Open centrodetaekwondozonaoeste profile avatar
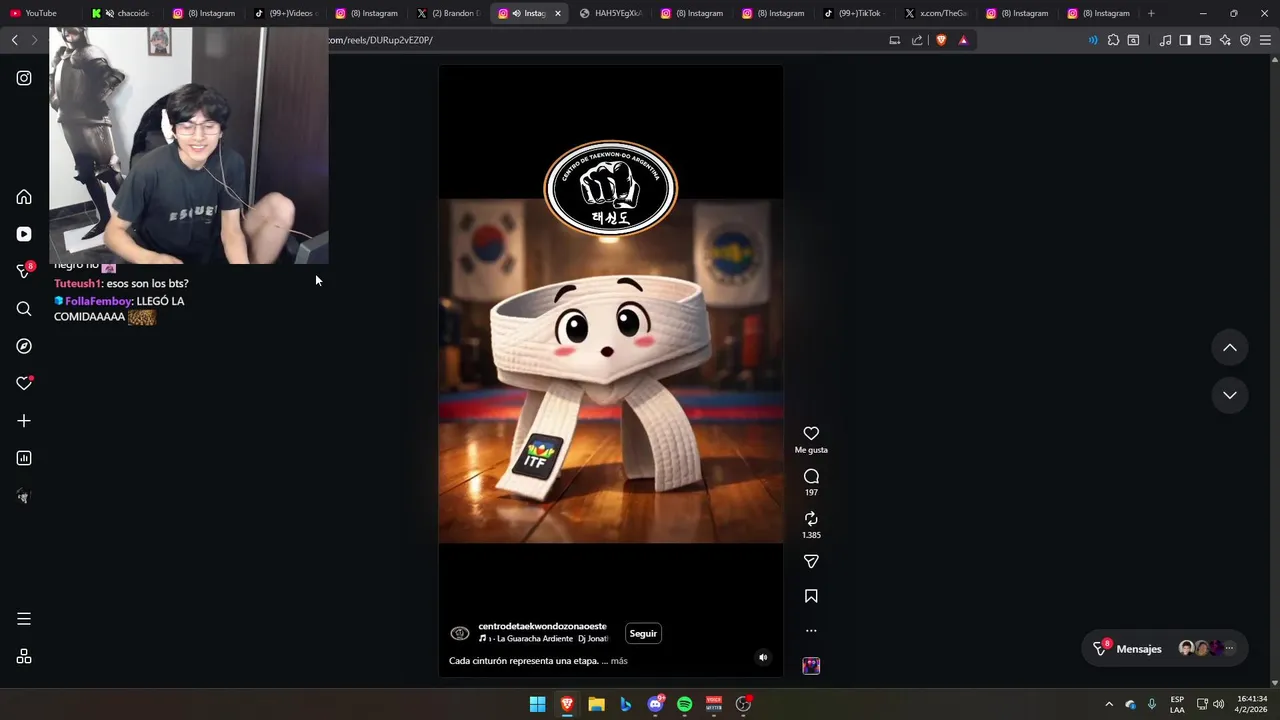The width and height of the screenshot is (1280, 720). pyautogui.click(x=460, y=633)
